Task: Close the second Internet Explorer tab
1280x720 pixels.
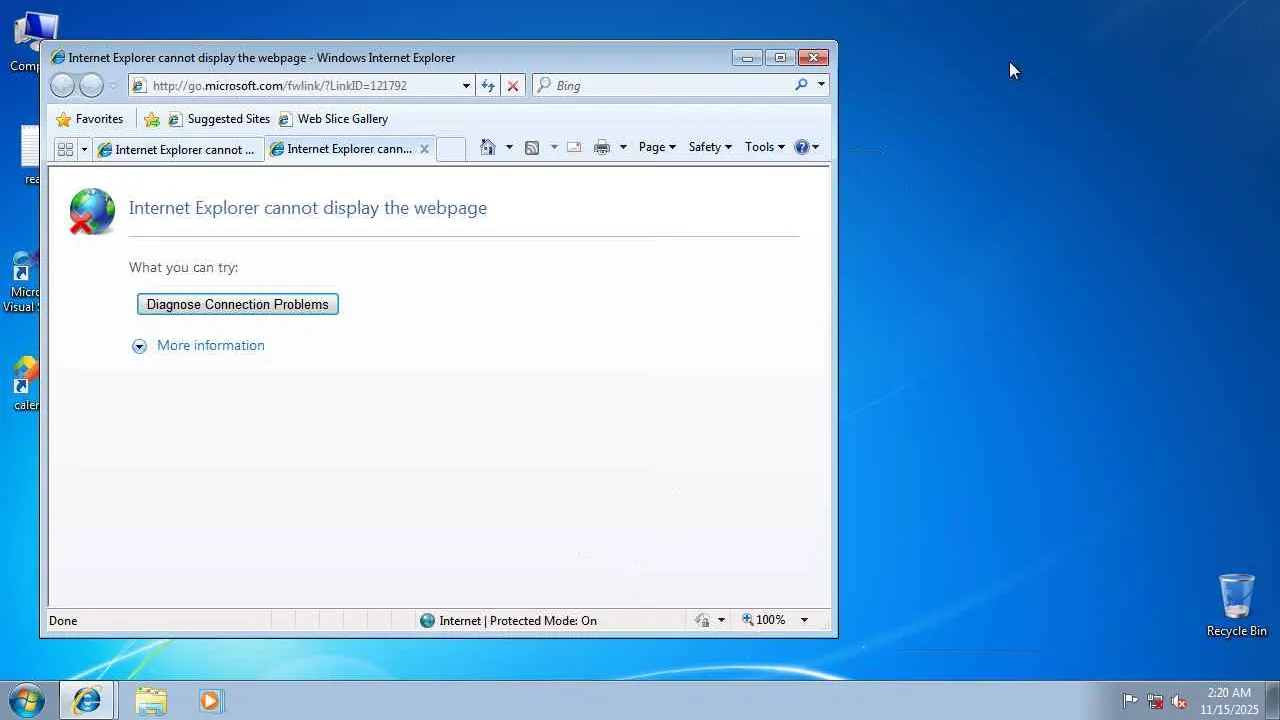Action: click(424, 149)
